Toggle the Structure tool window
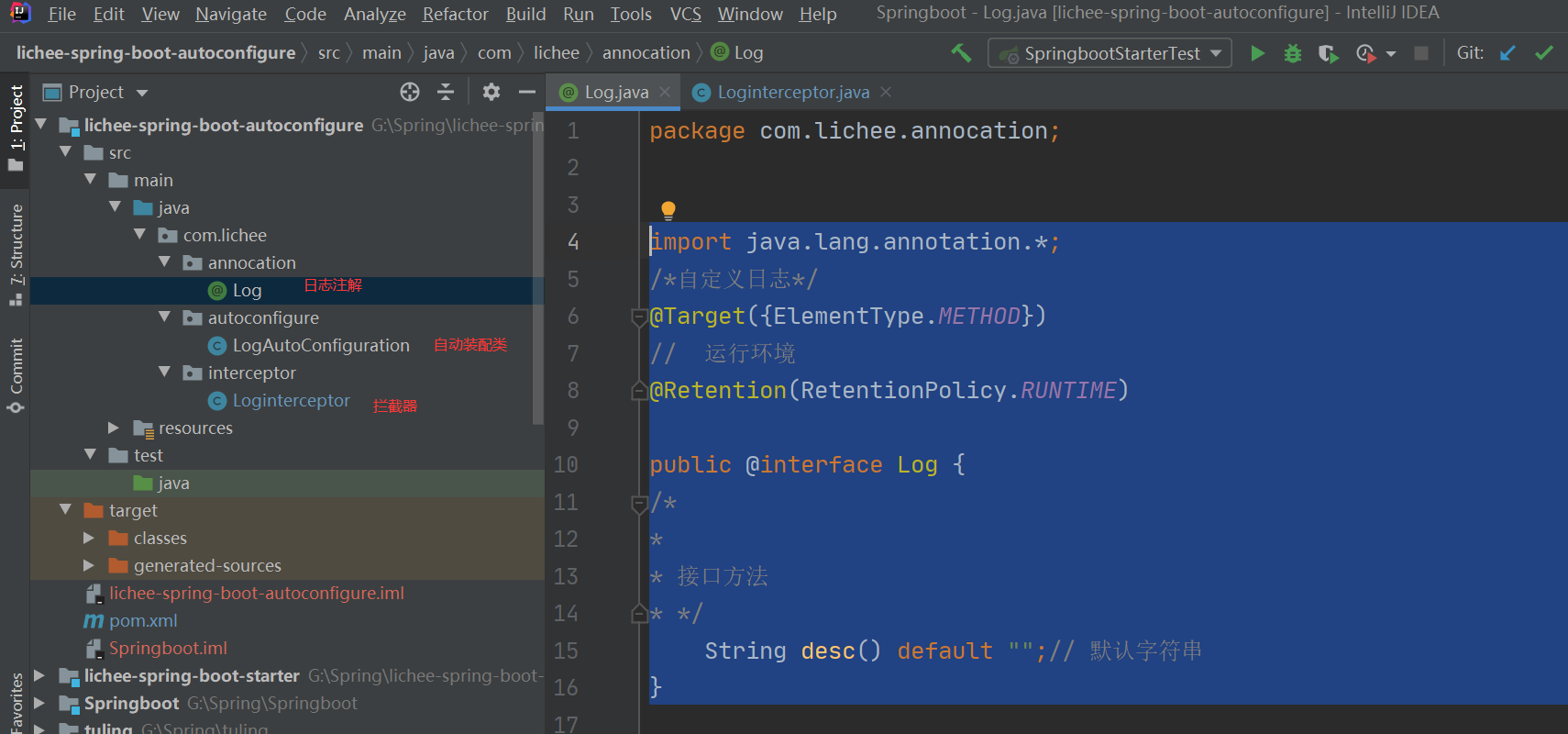 [16, 255]
